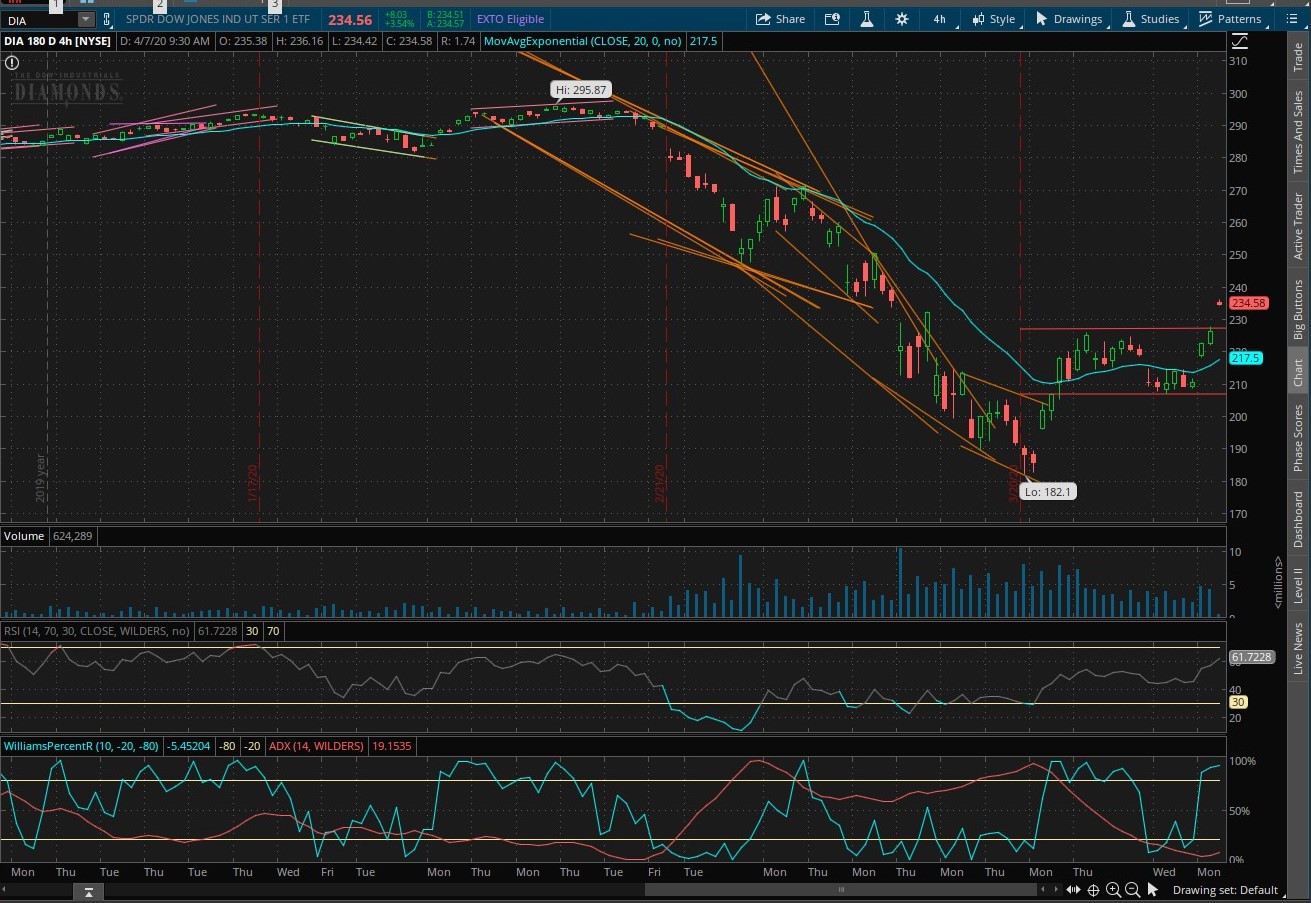This screenshot has width=1311, height=903.
Task: Click the RSI study header label
Action: tap(97, 631)
